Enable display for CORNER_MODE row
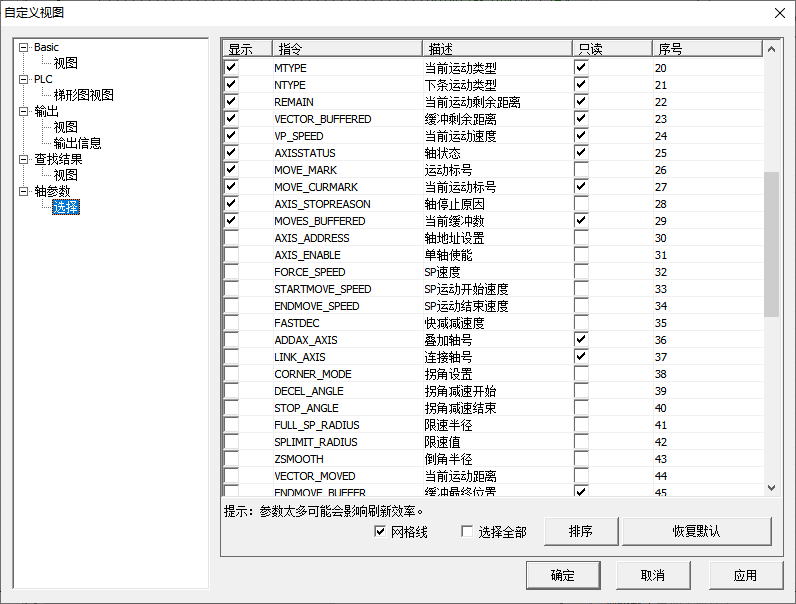 [x=231, y=374]
